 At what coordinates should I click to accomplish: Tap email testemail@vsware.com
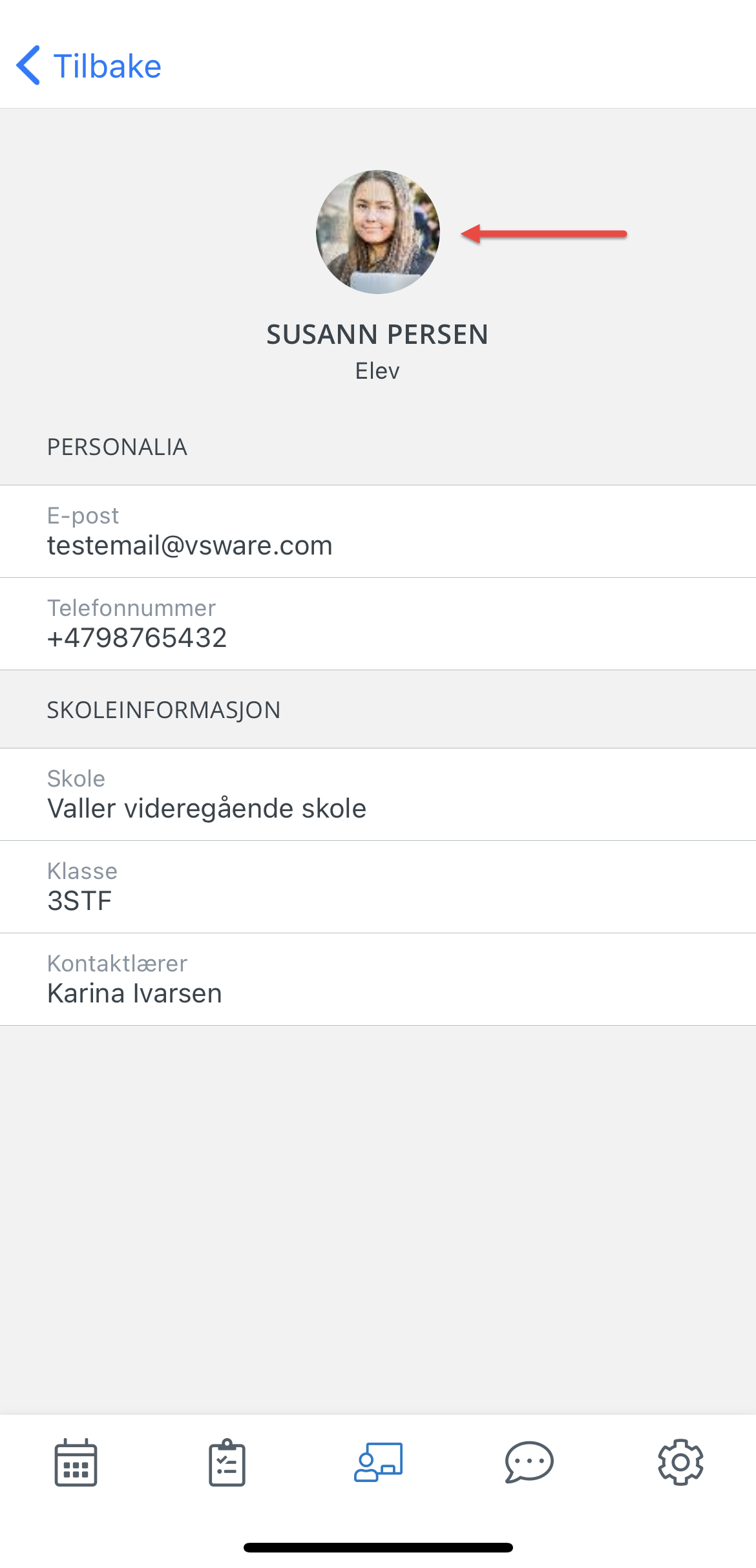coord(189,546)
